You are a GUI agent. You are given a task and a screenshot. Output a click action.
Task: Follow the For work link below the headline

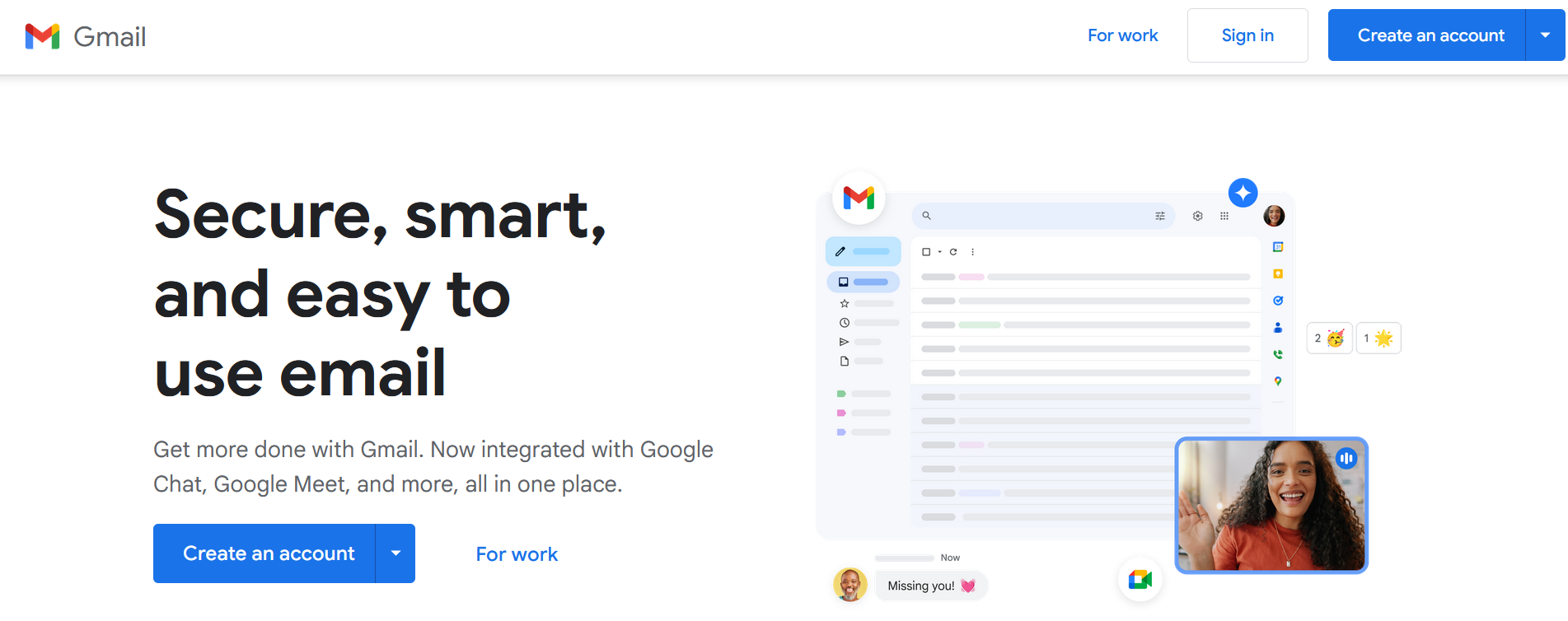click(517, 554)
